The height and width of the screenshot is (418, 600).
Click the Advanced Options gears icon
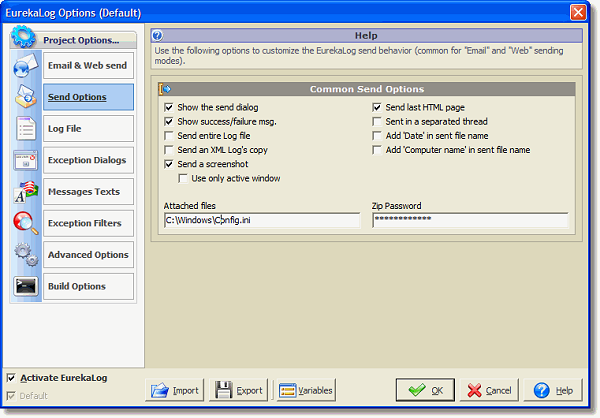(26, 255)
